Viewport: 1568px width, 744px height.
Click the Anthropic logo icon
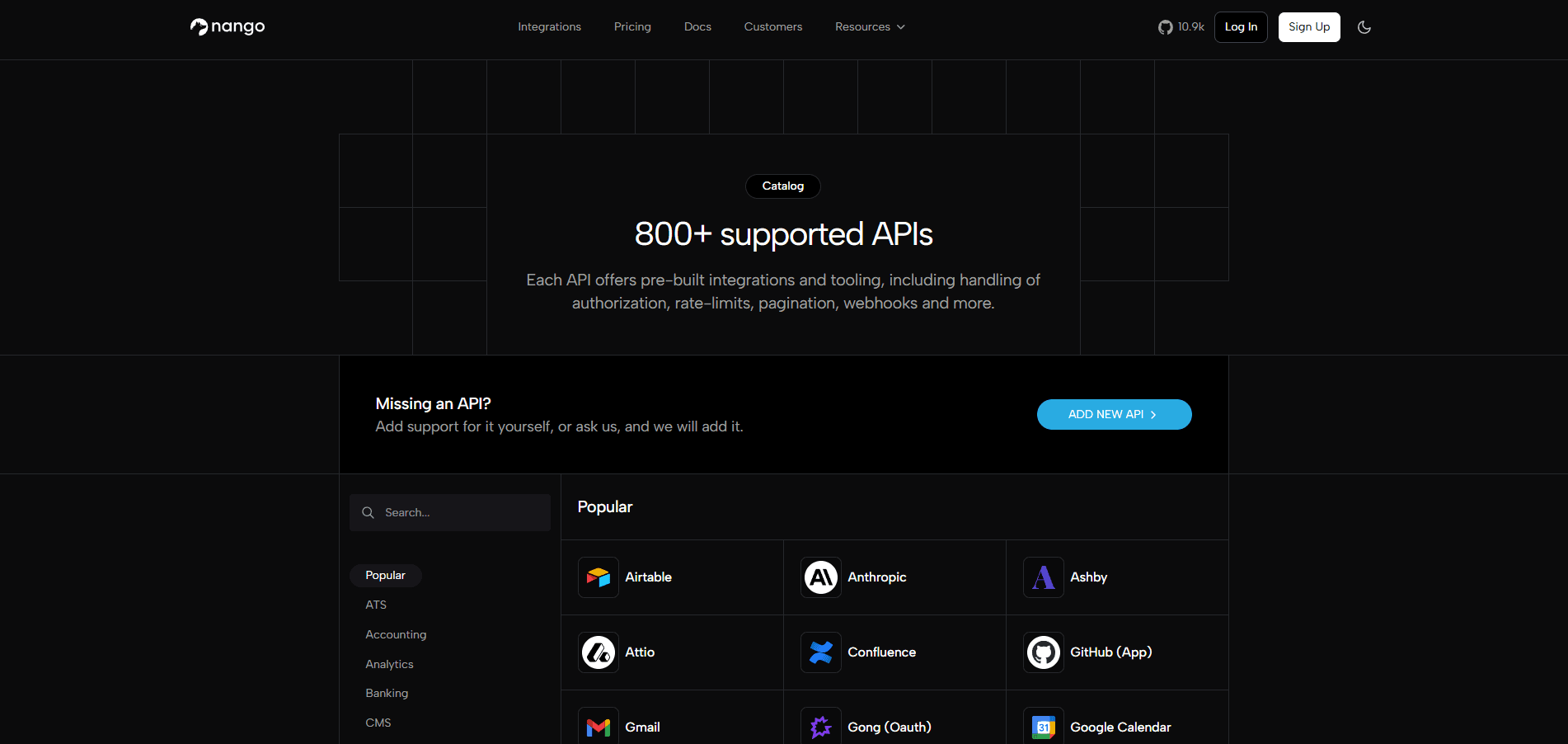(x=821, y=577)
